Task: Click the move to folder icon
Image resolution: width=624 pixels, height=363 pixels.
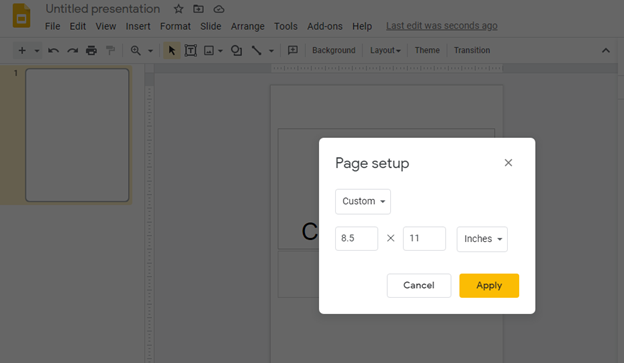Action: pyautogui.click(x=198, y=9)
